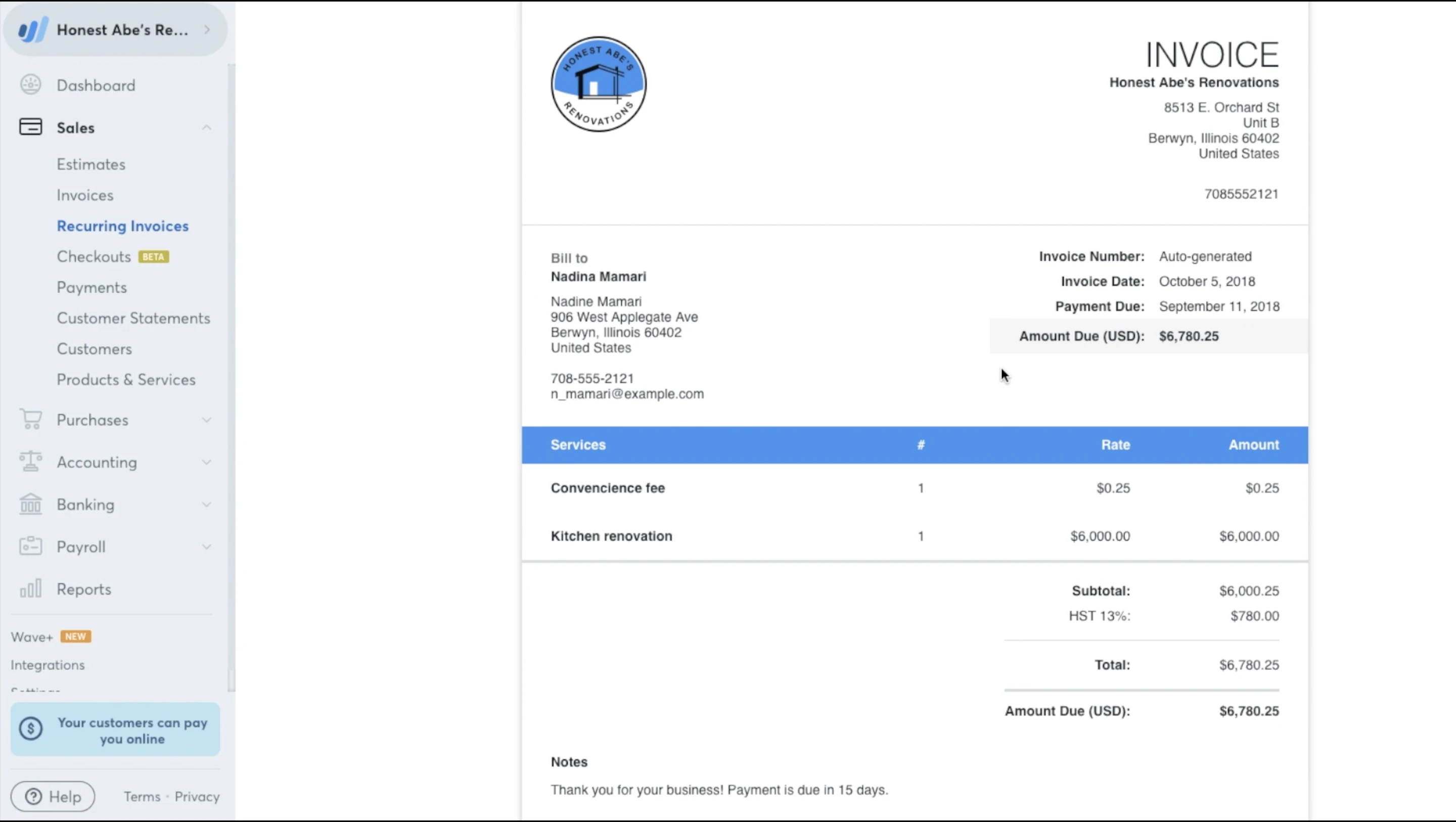Click the Accounting scales icon
Viewport: 1456px width, 822px height.
pos(30,462)
